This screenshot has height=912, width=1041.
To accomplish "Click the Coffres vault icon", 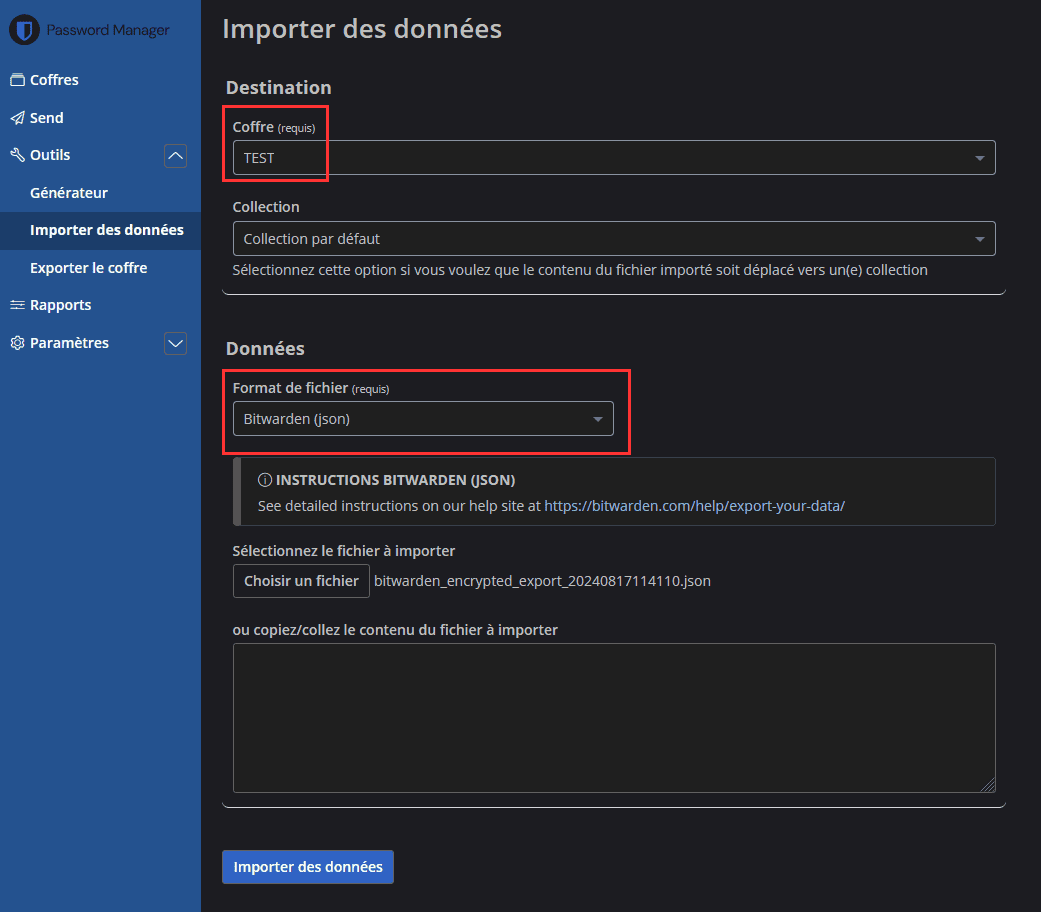I will coord(17,80).
